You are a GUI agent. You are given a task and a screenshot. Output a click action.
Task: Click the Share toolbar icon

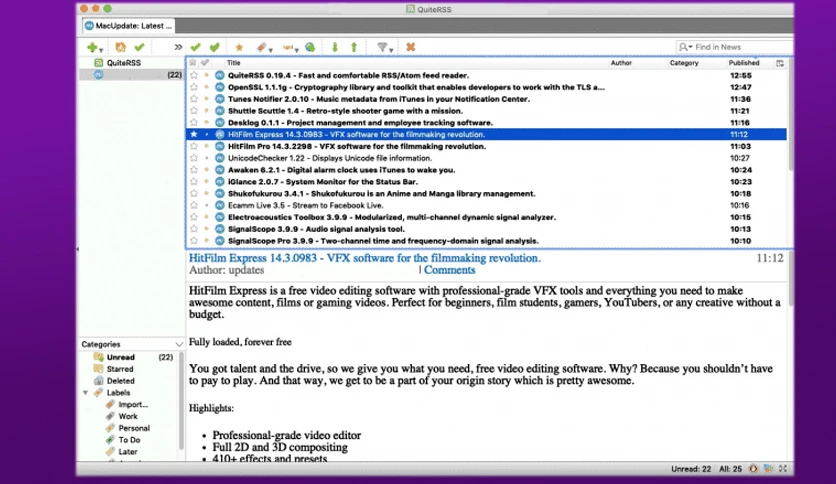(x=287, y=47)
